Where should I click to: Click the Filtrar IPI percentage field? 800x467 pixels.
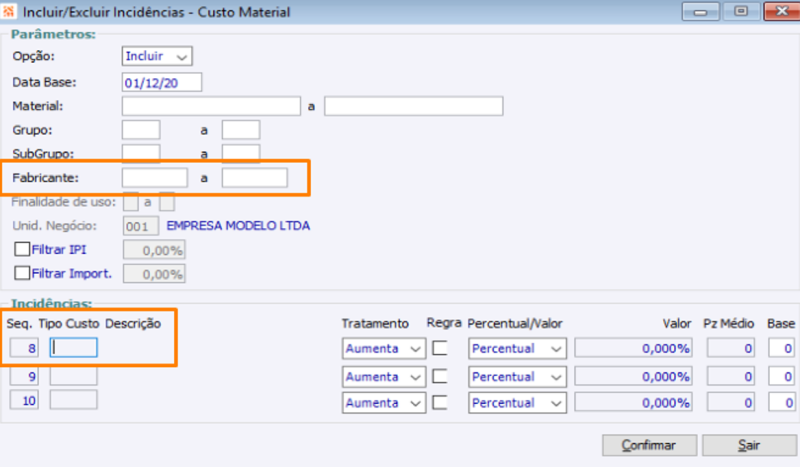click(154, 250)
